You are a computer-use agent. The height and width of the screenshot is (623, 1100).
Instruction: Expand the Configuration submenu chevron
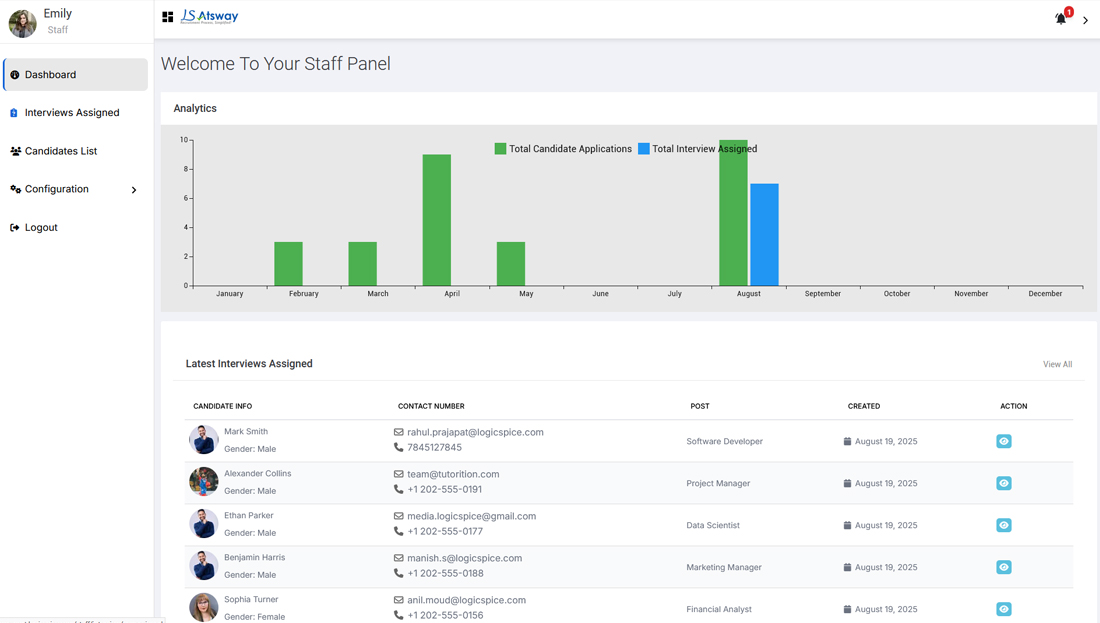(x=134, y=190)
